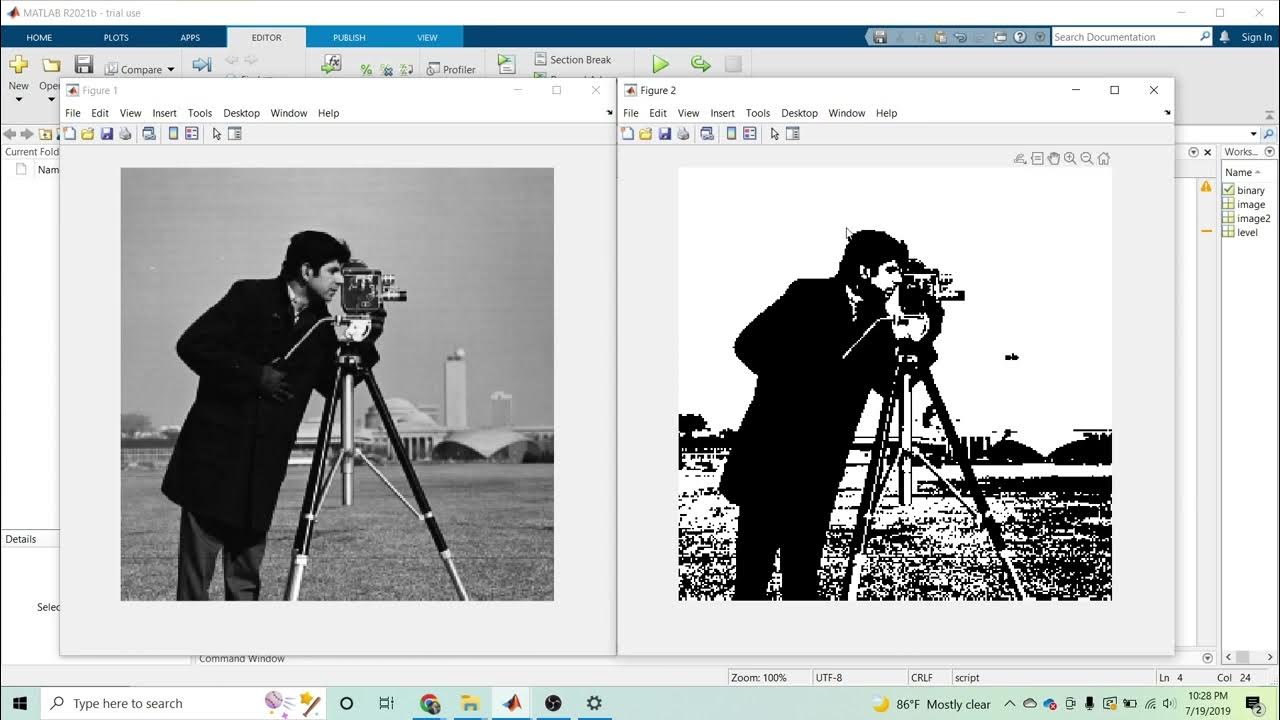Screen dimensions: 1280x720
Task: Open Figure 1 Tools menu
Action: (200, 113)
